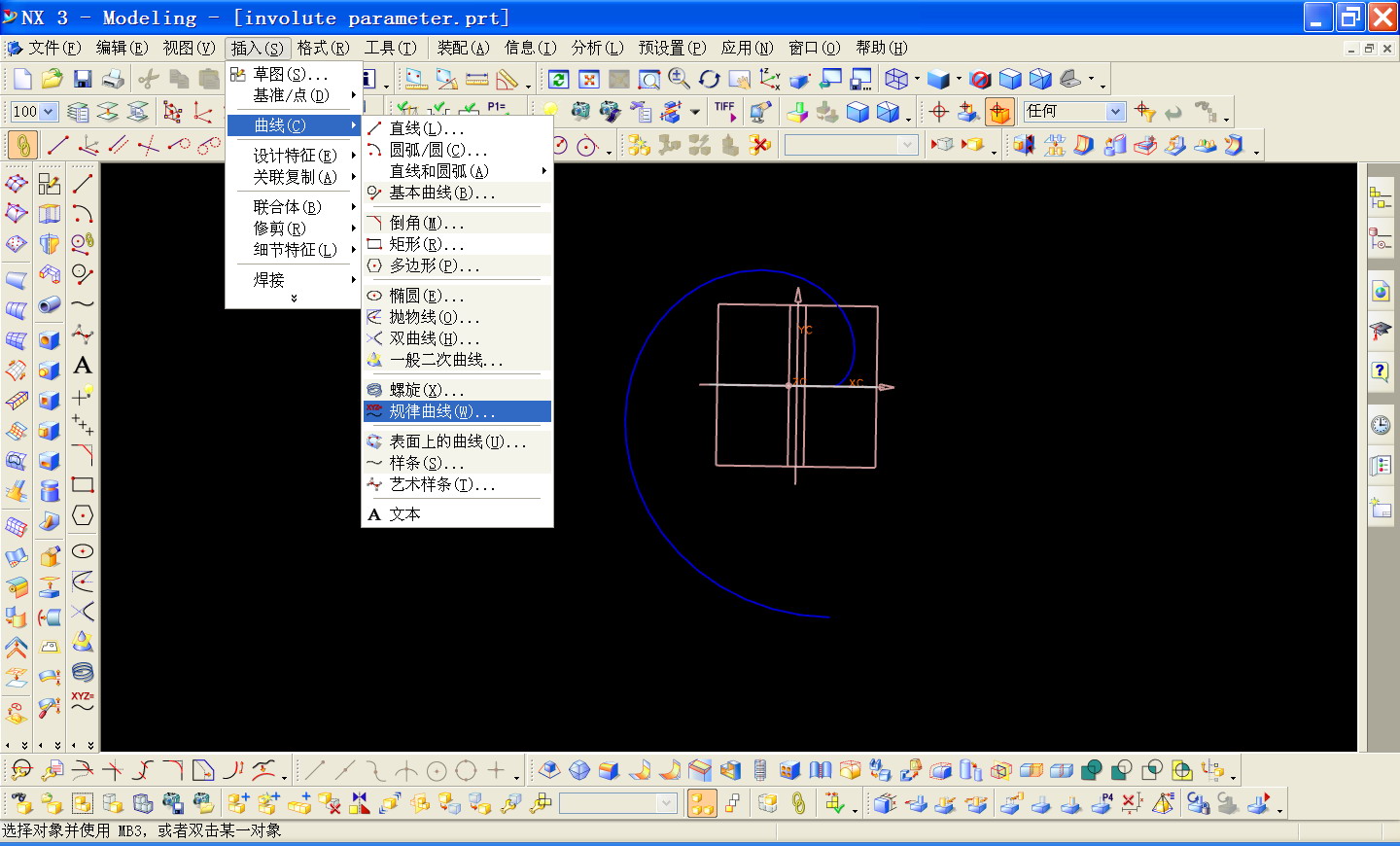Open the clock History icon in the right sidebar
The image size is (1400, 846).
pyautogui.click(x=1381, y=425)
